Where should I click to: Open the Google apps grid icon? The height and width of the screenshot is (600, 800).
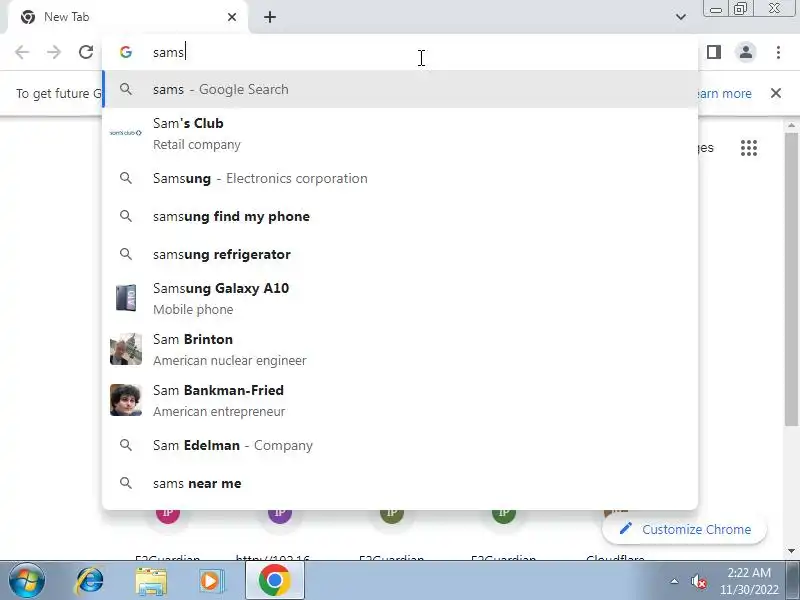(748, 148)
